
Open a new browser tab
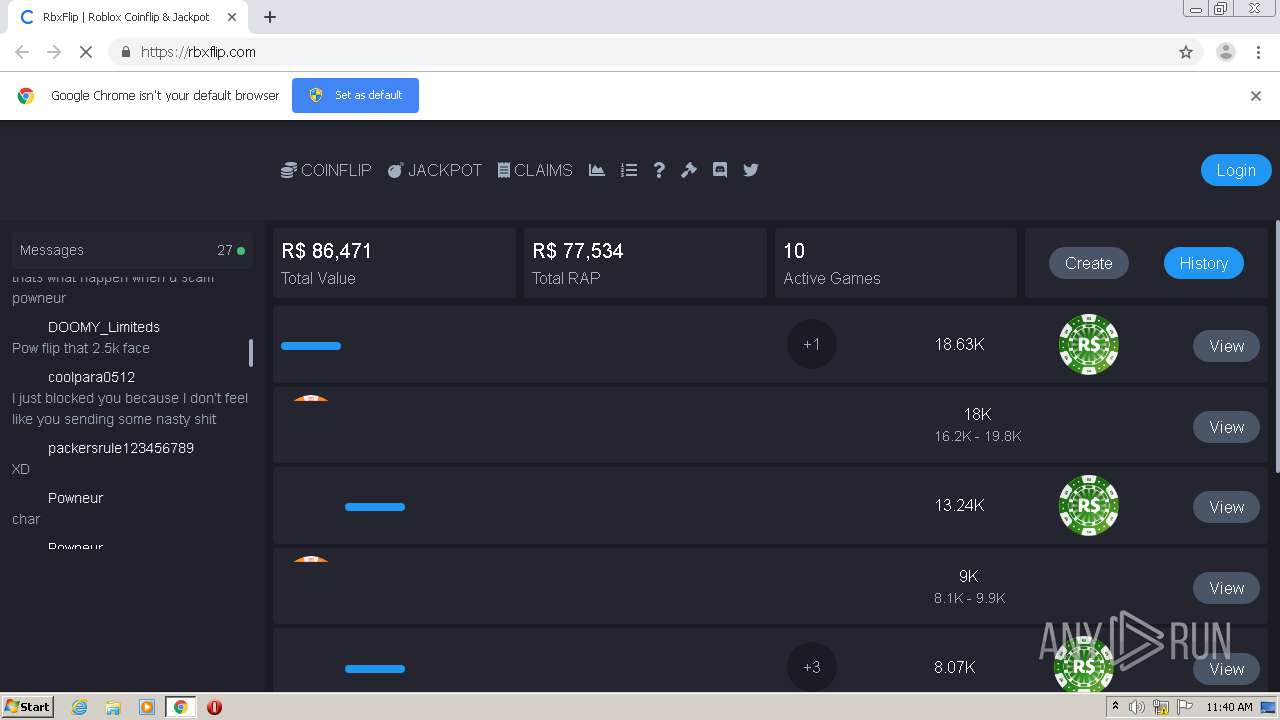(x=270, y=17)
